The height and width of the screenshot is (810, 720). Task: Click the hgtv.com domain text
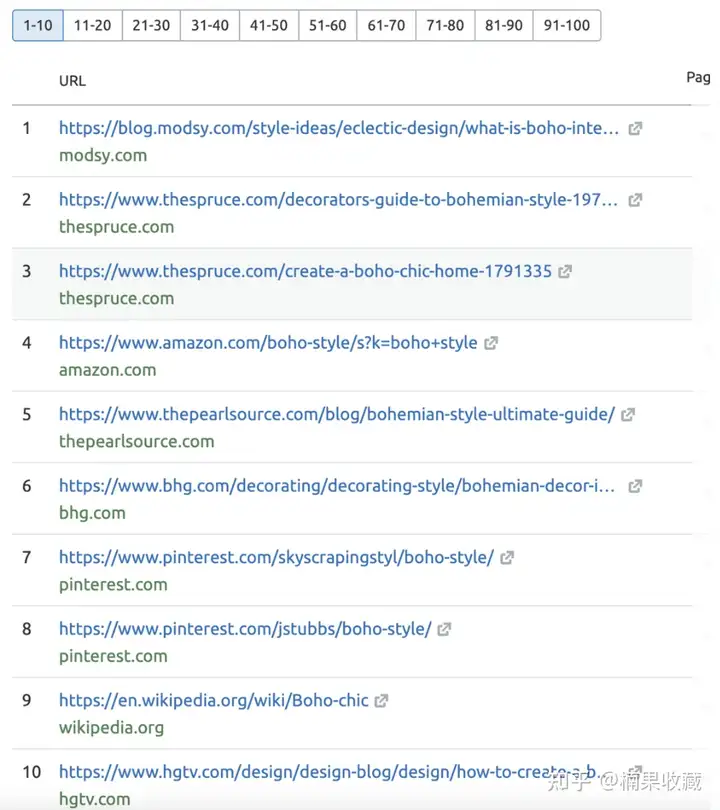click(95, 799)
